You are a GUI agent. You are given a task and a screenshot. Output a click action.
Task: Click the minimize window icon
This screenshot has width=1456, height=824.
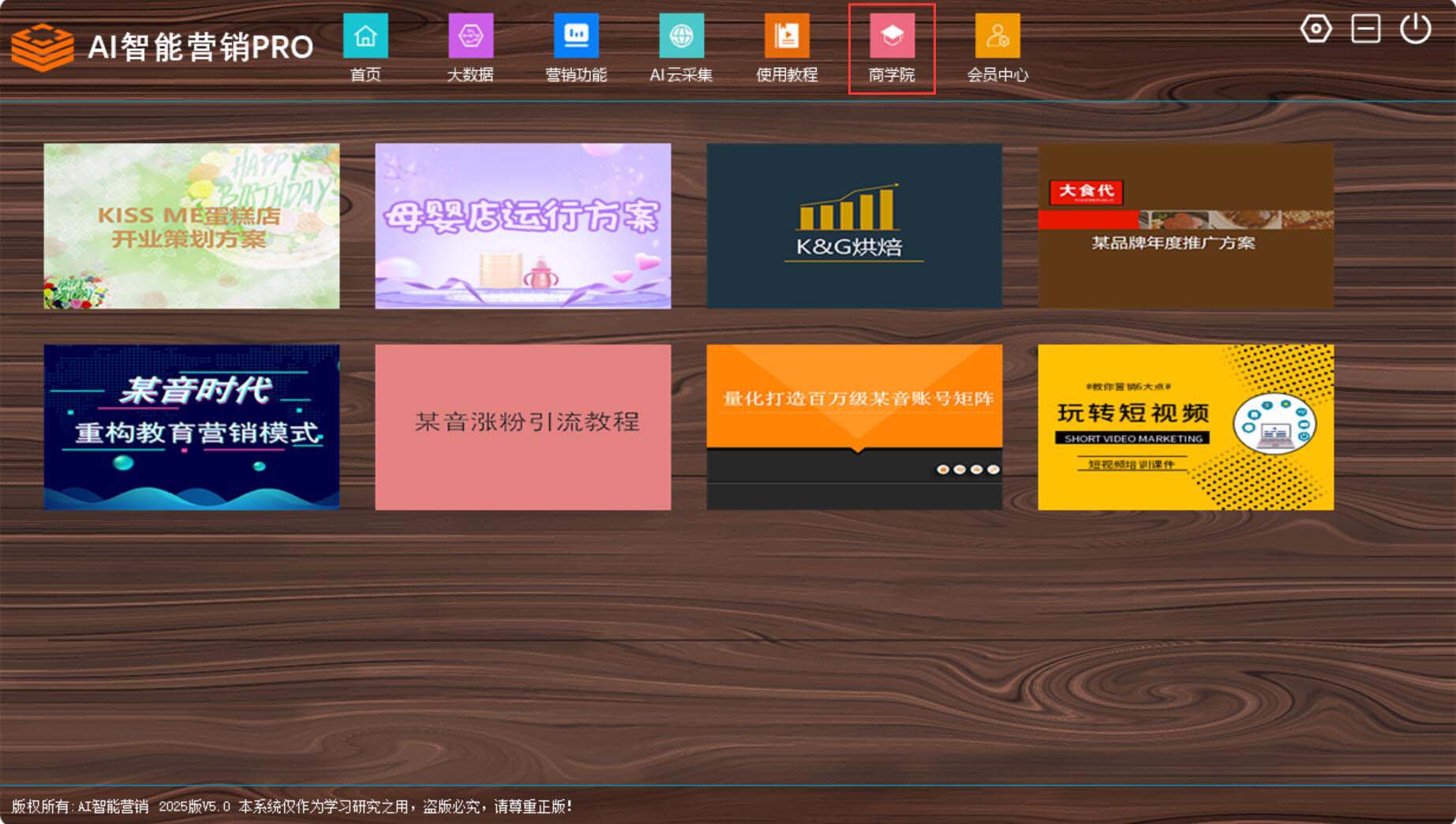(1365, 29)
